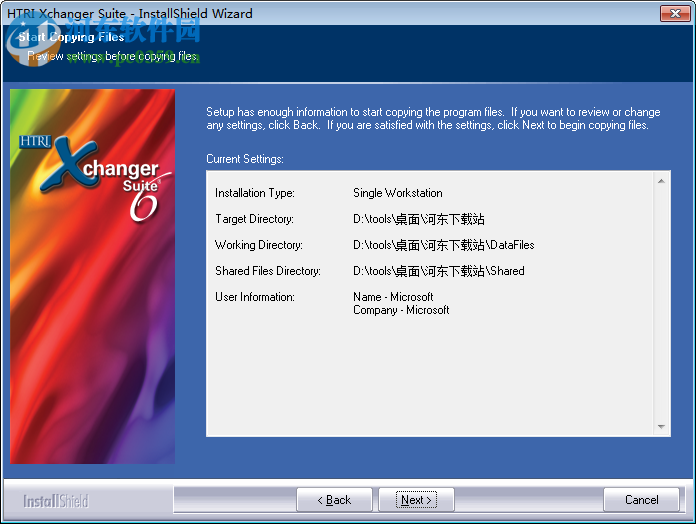696x524 pixels.
Task: Select the 'Working Directory:' label
Action: [x=259, y=245]
